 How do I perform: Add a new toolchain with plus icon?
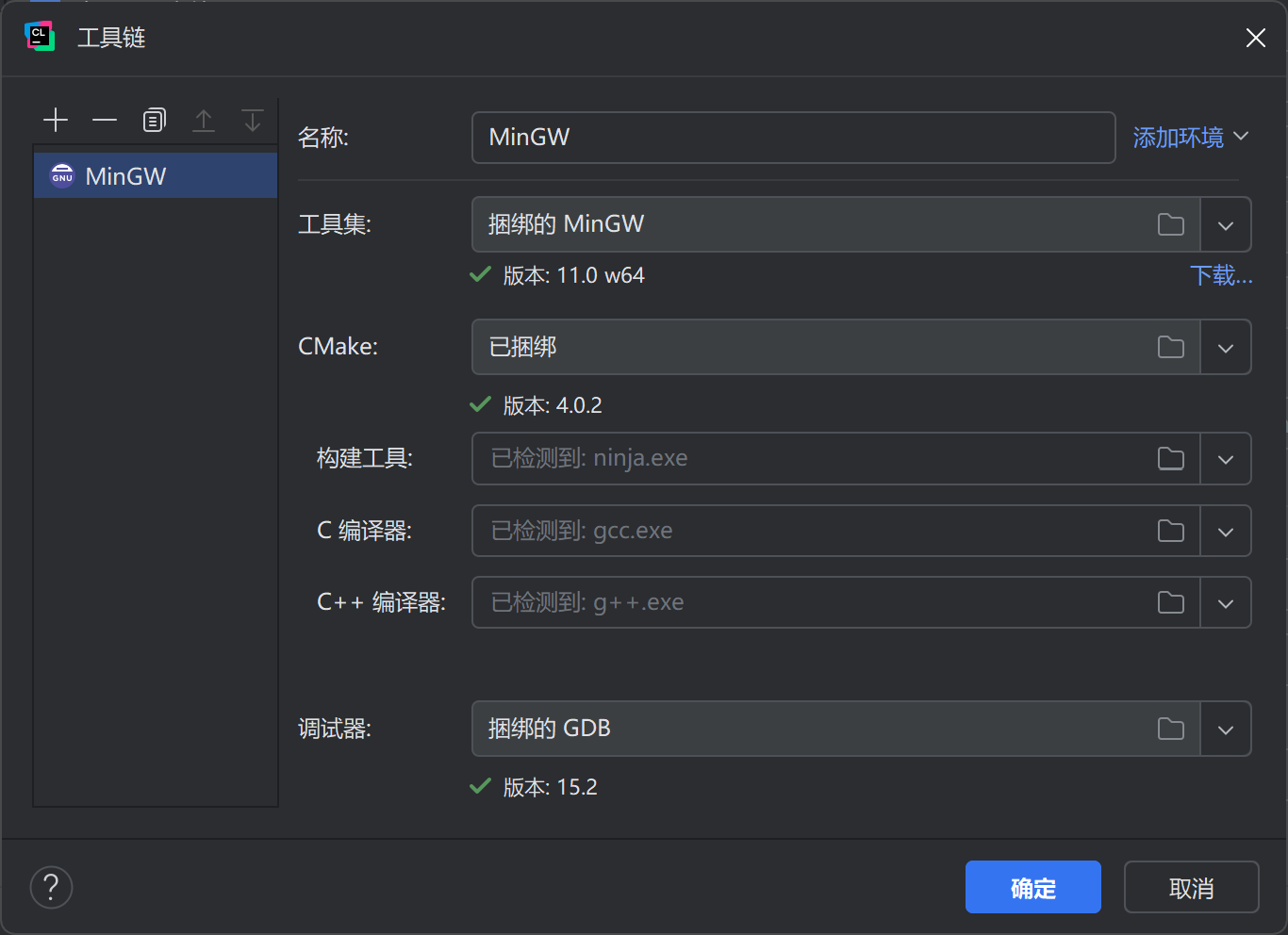tap(56, 120)
